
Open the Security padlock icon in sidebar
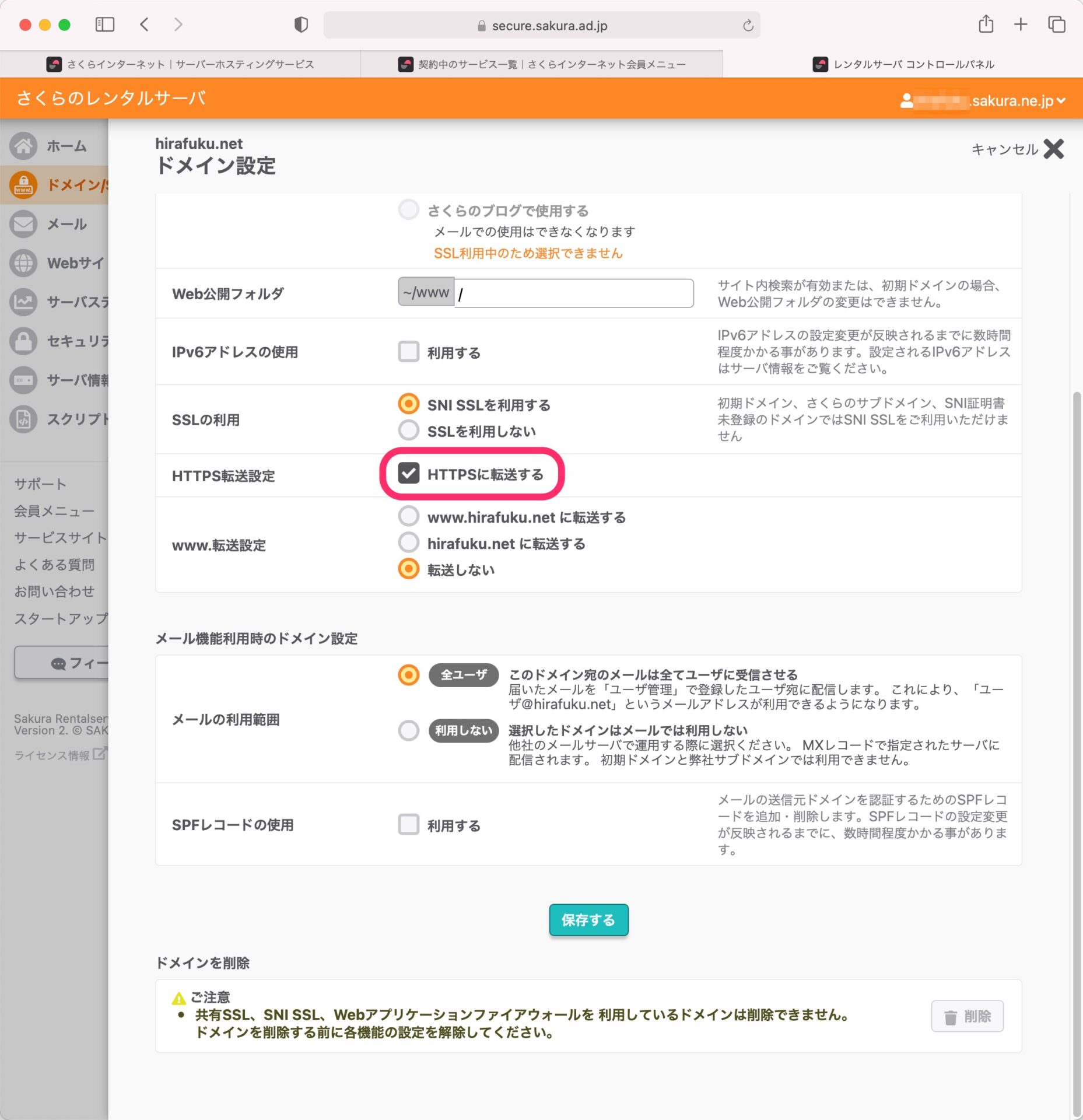pyautogui.click(x=23, y=341)
